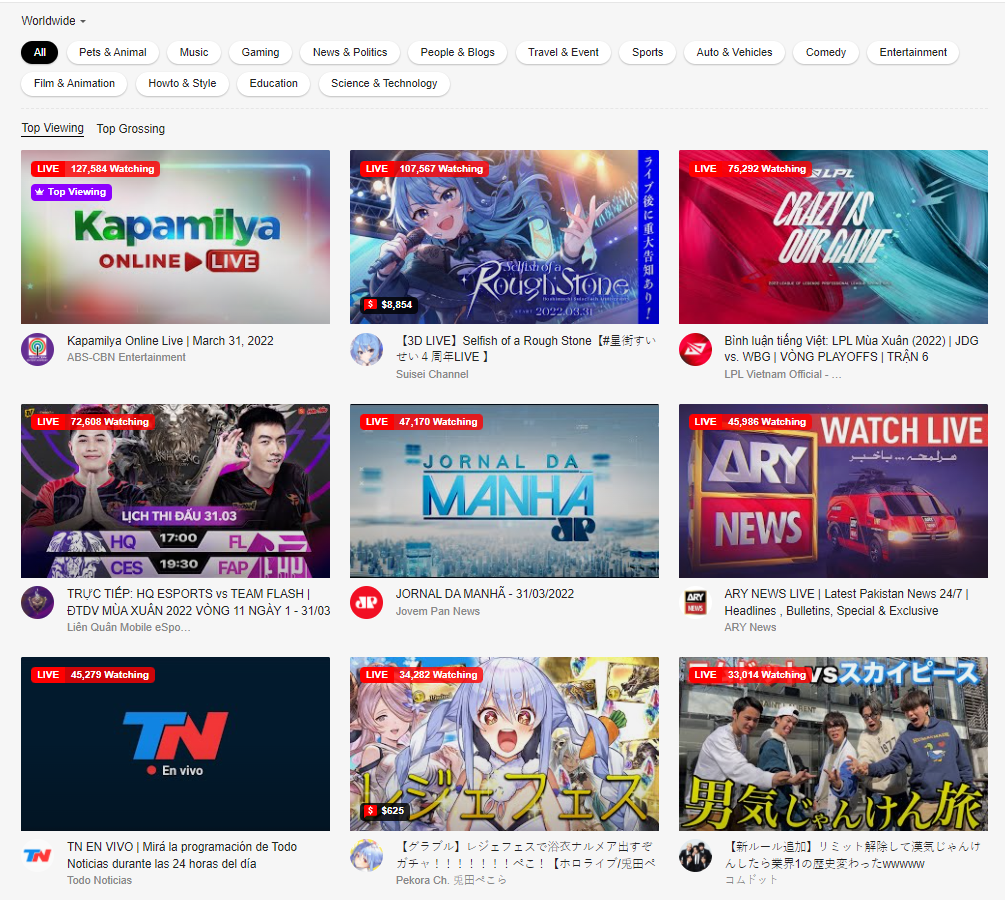Open the JORNAL DA MANHÃ - 31/03/2022 title

[x=485, y=594]
